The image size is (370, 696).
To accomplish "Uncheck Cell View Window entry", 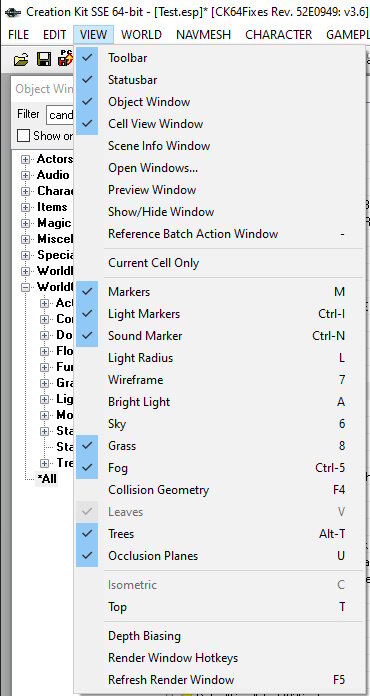I will 220,124.
